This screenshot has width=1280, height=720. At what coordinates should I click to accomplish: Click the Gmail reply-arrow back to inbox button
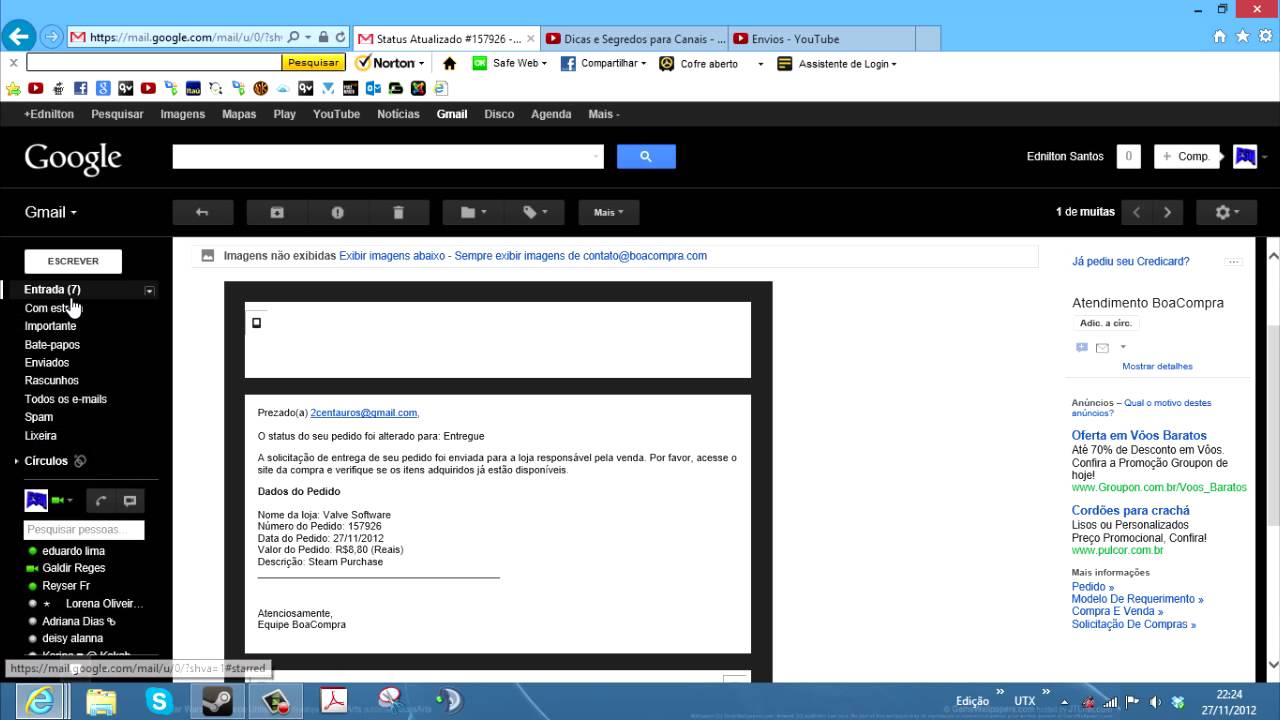[x=202, y=212]
